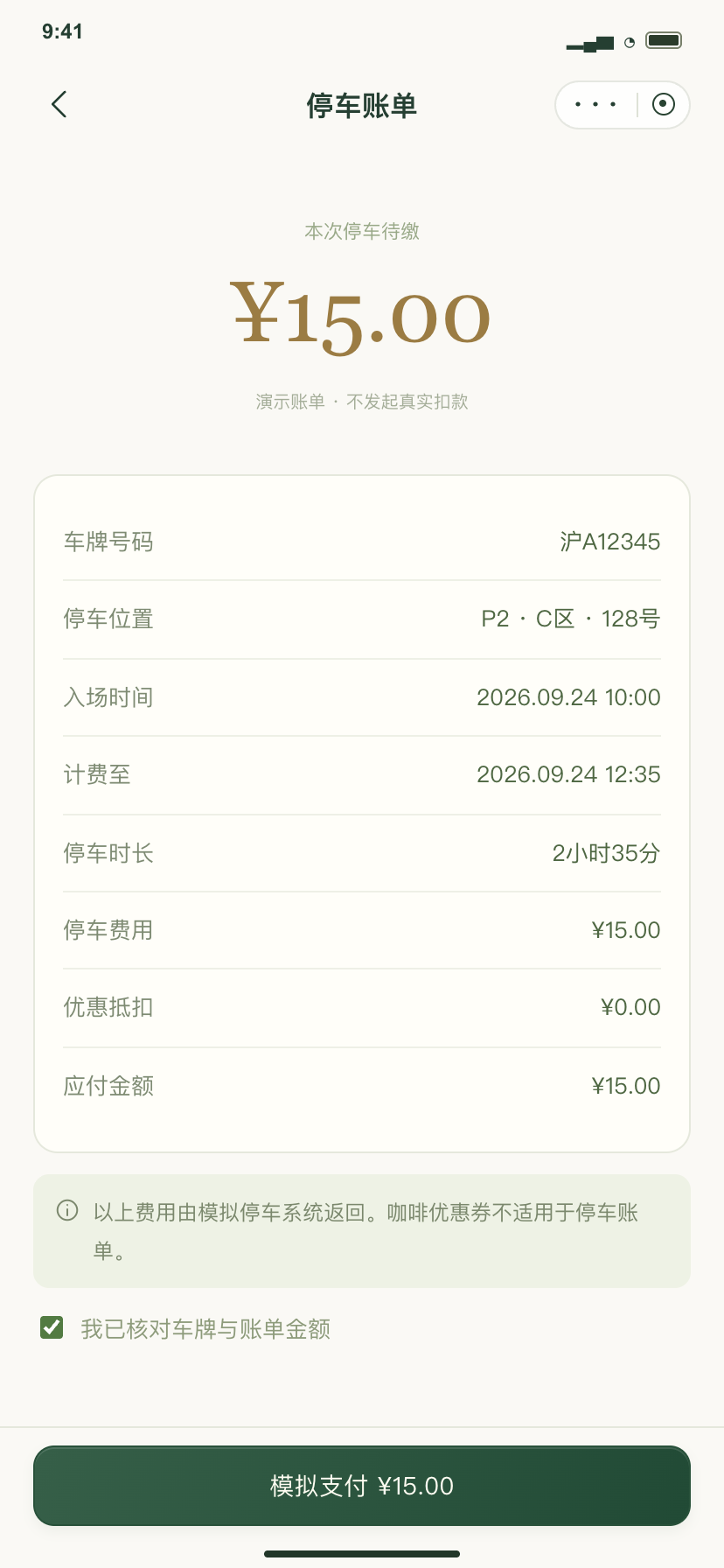The image size is (724, 1568).
Task: Tap the 停车账单 page title
Action: (362, 106)
